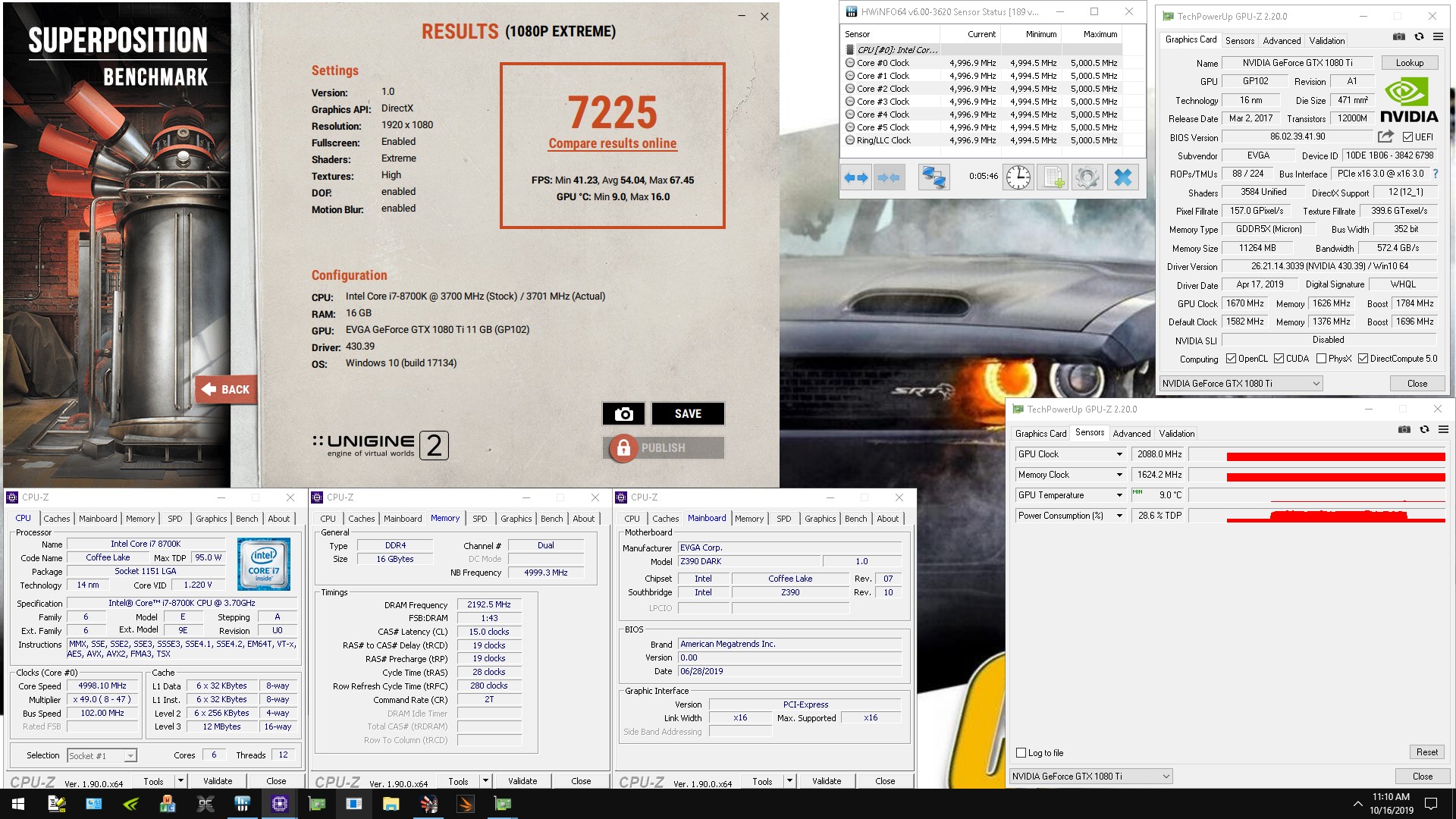Open GPU selector dropdown in GPU-Z Sensors window

[x=1090, y=776]
